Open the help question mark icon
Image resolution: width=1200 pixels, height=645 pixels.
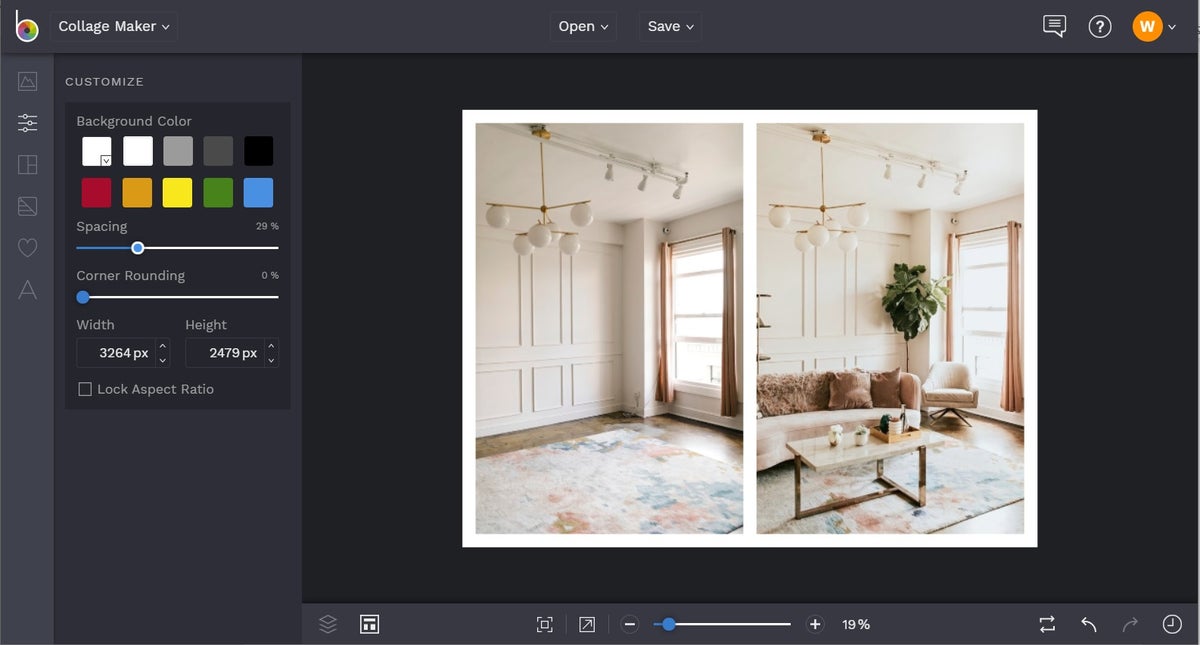pyautogui.click(x=1100, y=27)
